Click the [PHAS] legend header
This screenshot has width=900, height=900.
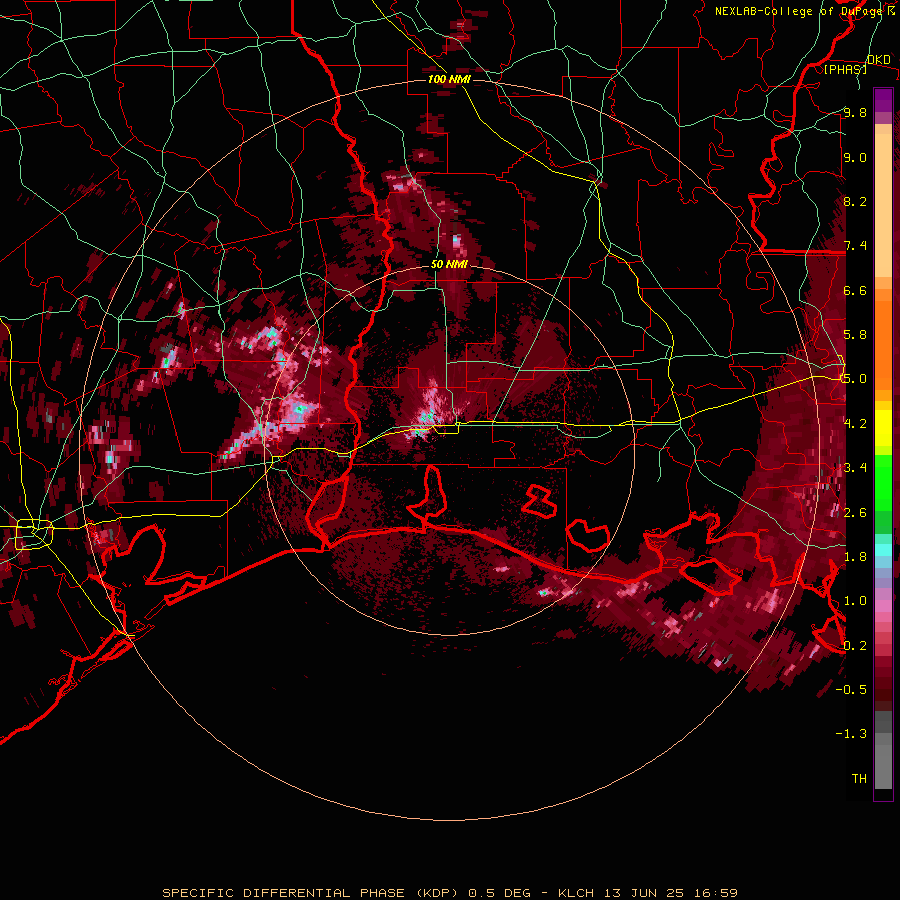click(845, 69)
